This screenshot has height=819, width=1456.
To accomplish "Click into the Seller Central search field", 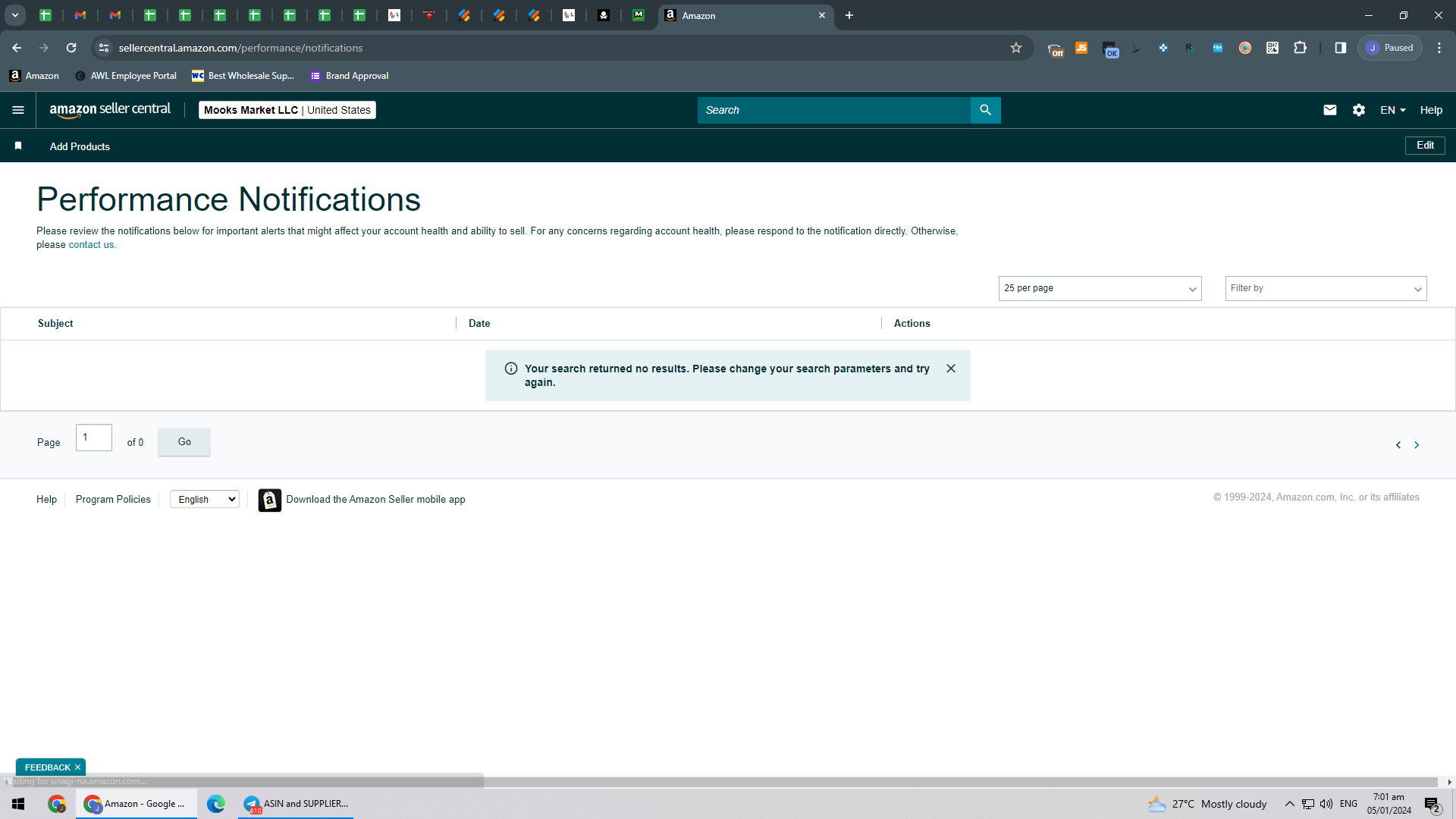I will [x=834, y=110].
